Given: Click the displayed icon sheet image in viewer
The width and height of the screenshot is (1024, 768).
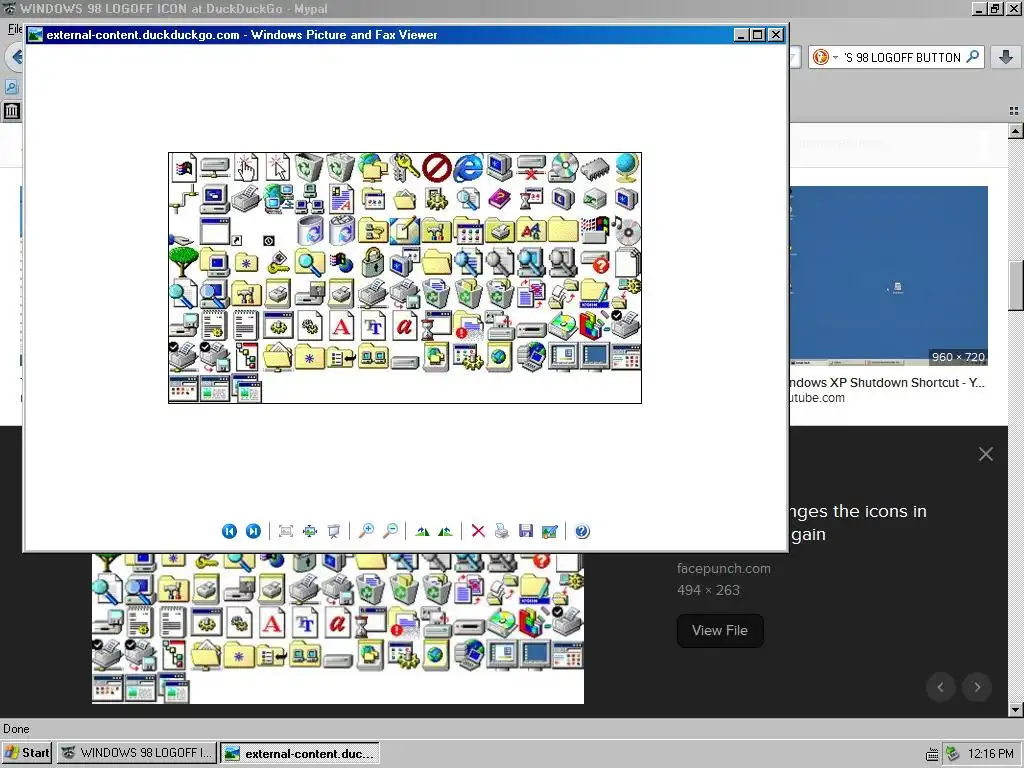Looking at the screenshot, I should [x=405, y=278].
